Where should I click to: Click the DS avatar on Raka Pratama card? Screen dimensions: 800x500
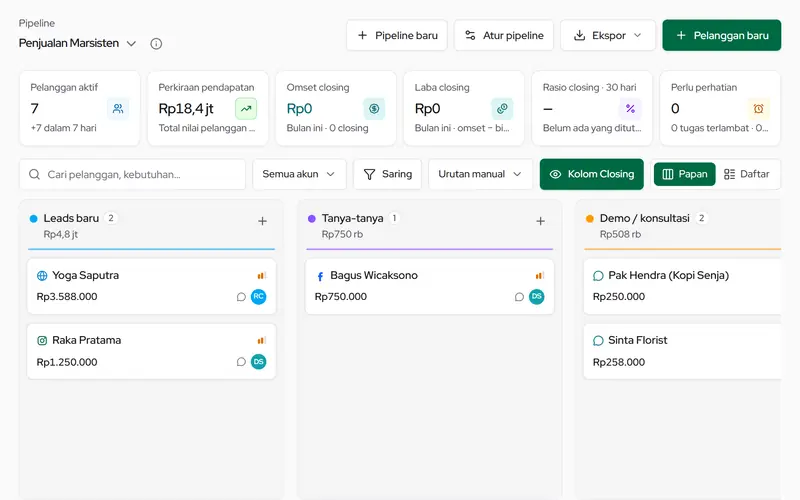(x=259, y=361)
